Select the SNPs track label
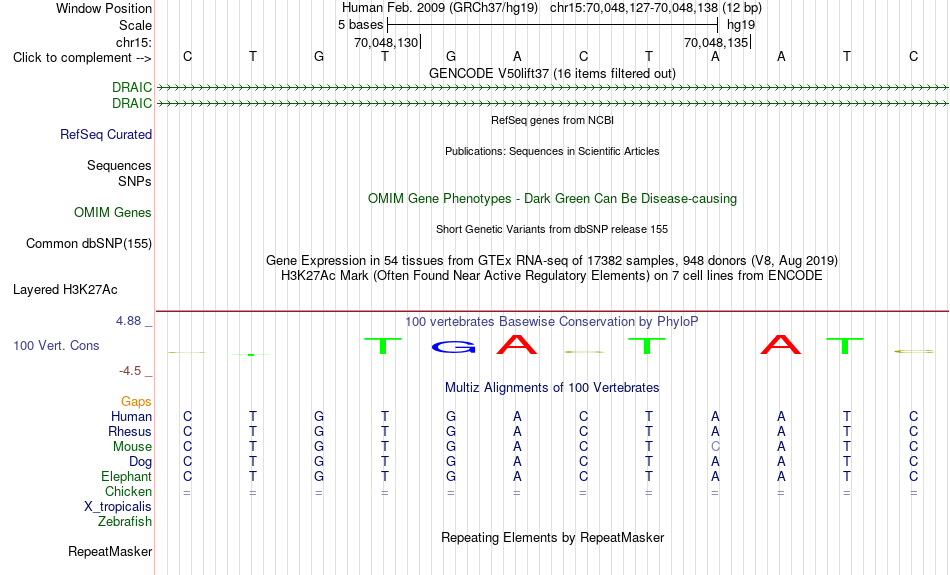 [x=135, y=181]
